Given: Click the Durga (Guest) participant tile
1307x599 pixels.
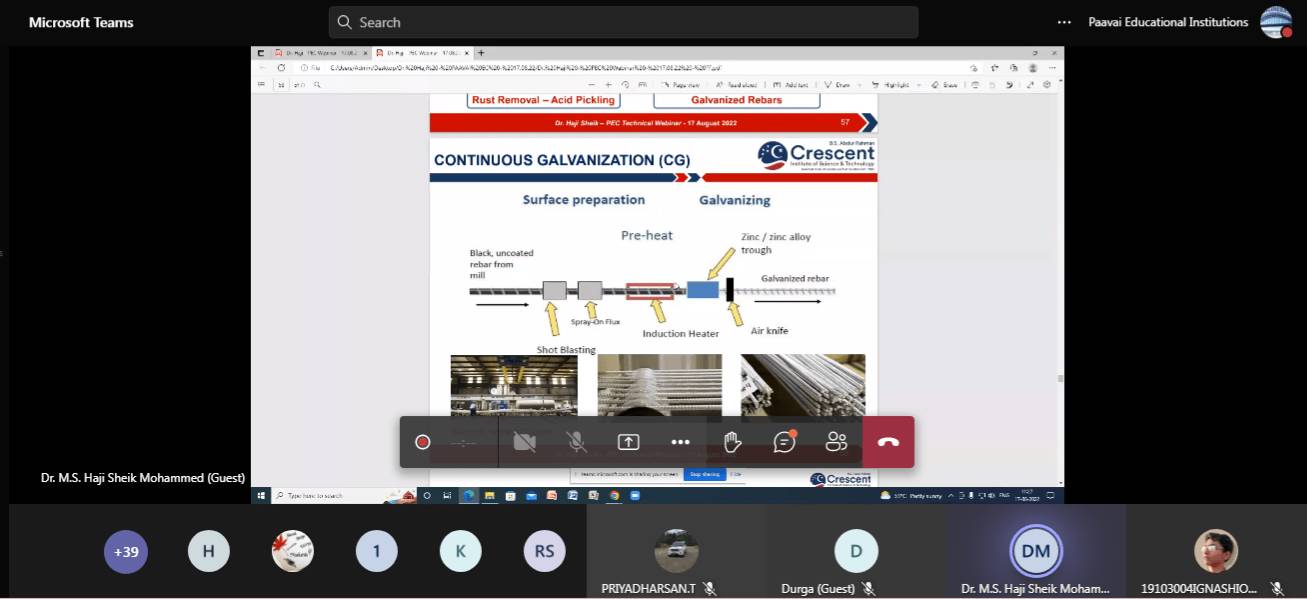Looking at the screenshot, I should click(856, 551).
